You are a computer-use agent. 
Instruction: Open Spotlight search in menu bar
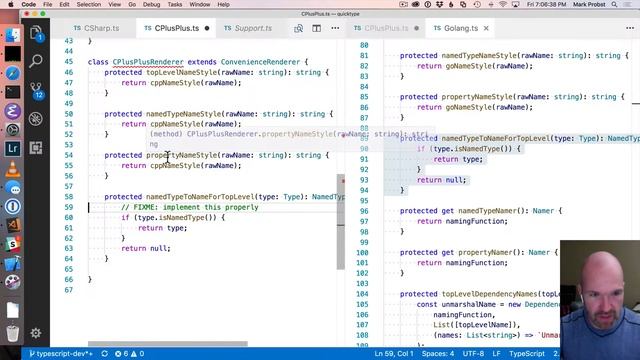614,4
